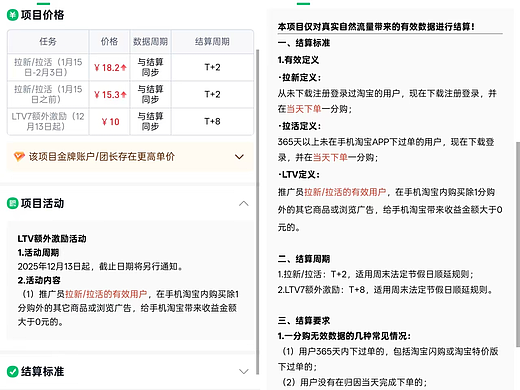520x390 pixels.
Task: Click the (2) 用户没有在归因当天完成下单的 line
Action: (355, 382)
